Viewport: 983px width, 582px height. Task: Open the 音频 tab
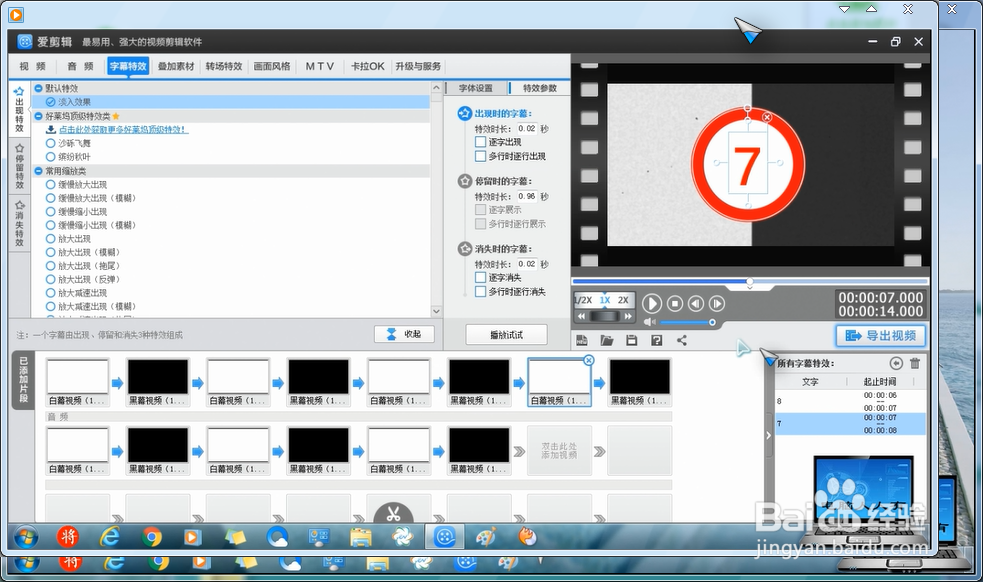[x=80, y=66]
